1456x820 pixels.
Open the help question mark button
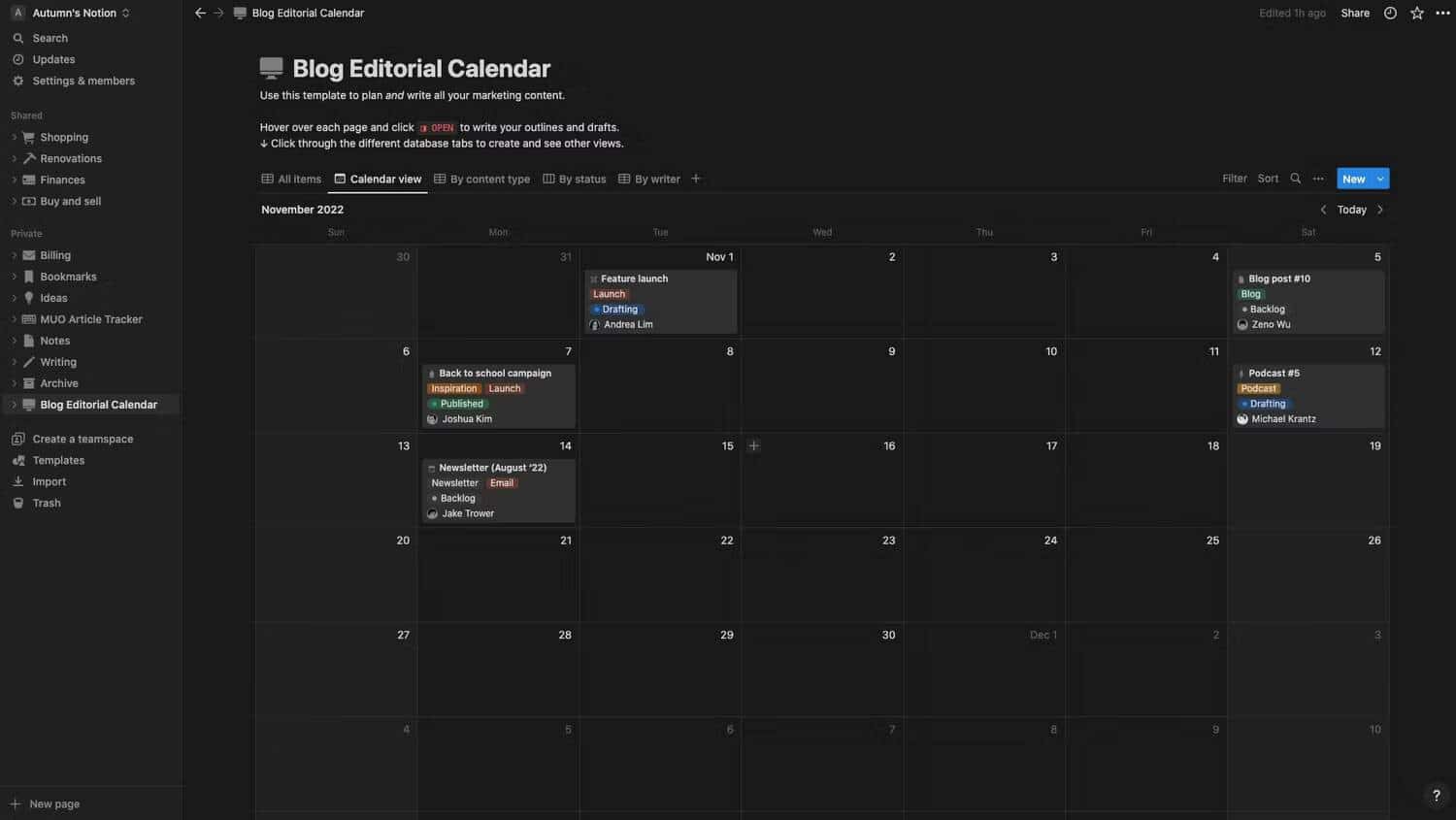(x=1437, y=796)
